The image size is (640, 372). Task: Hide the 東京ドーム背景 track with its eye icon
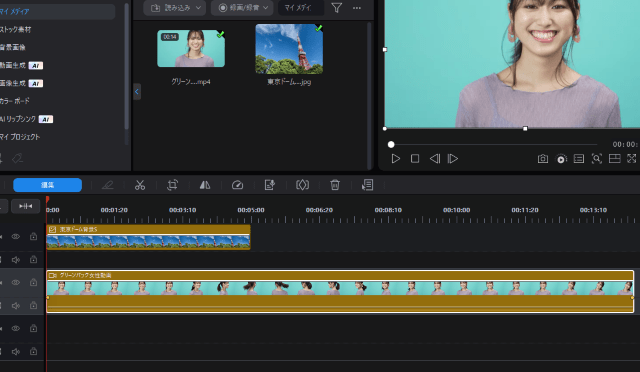16,236
